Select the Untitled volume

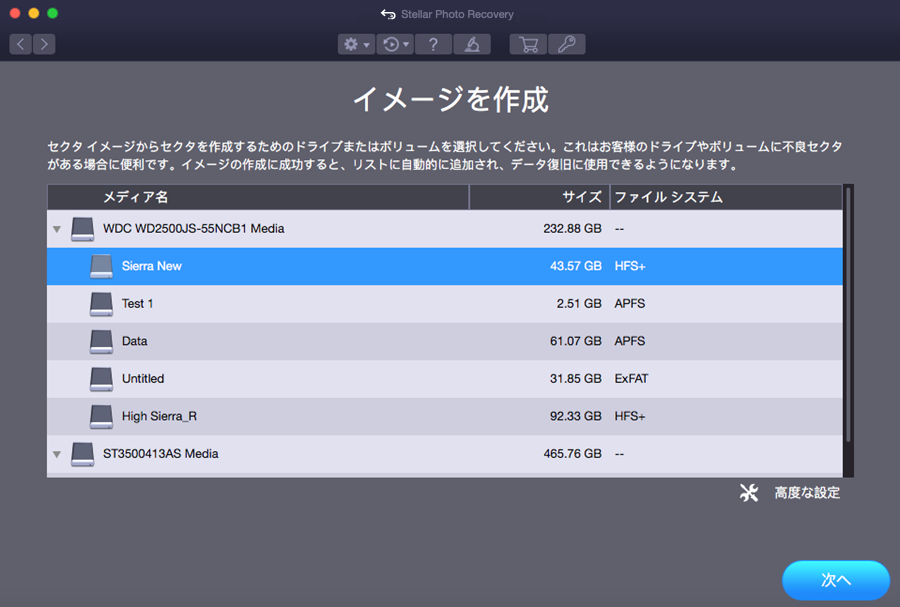pyautogui.click(x=445, y=379)
